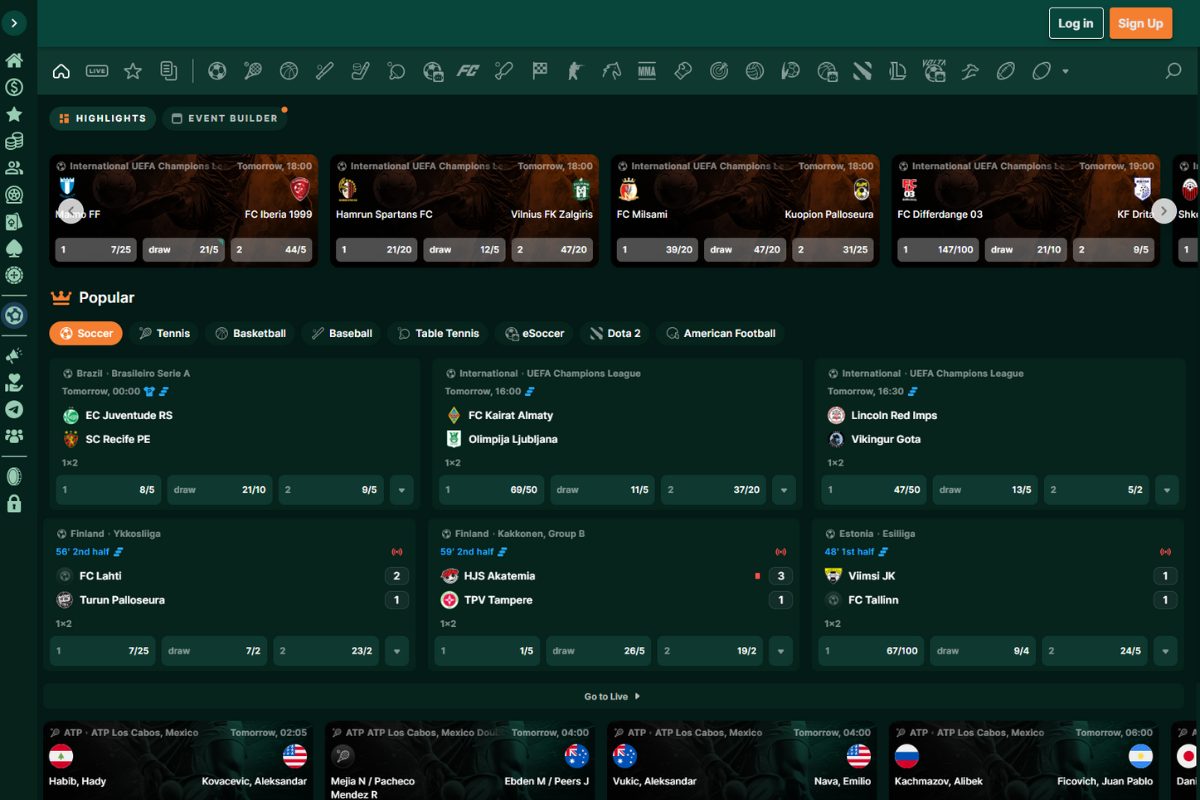Open Telegram channel icon in left sidebar
Image resolution: width=1200 pixels, height=800 pixels.
pyautogui.click(x=14, y=409)
